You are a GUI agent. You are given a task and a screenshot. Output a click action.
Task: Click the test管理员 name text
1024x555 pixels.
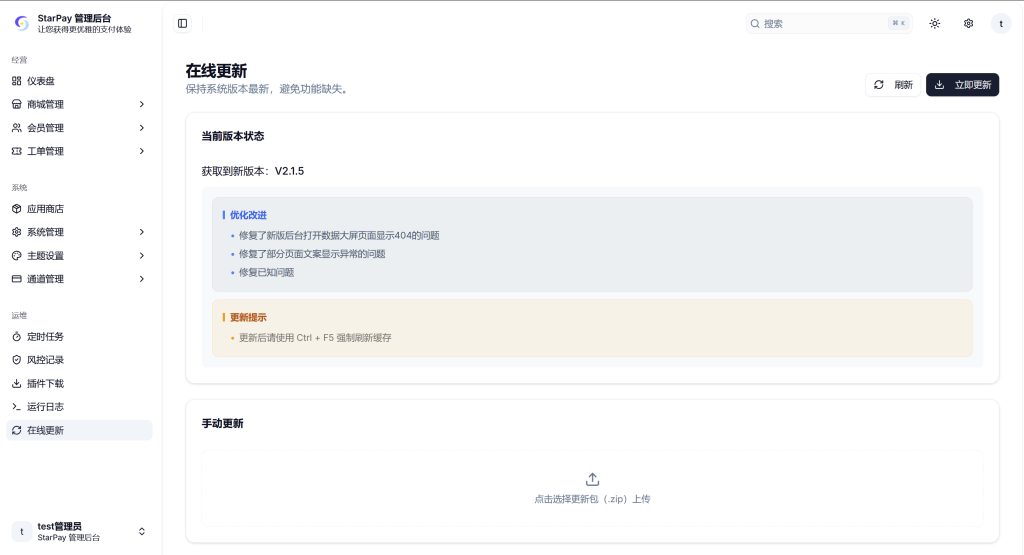click(x=59, y=526)
